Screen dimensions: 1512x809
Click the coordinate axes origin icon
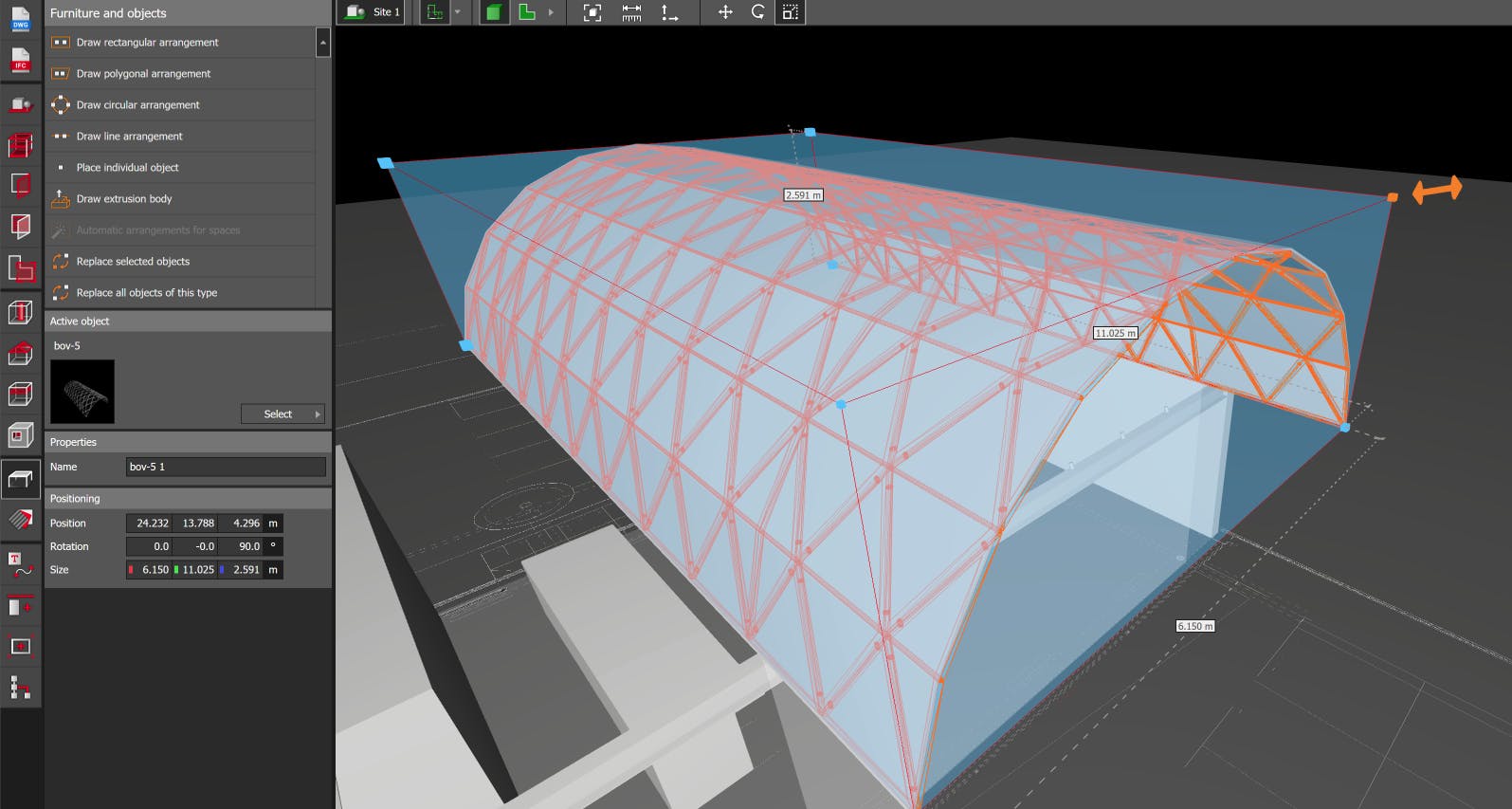pos(669,12)
